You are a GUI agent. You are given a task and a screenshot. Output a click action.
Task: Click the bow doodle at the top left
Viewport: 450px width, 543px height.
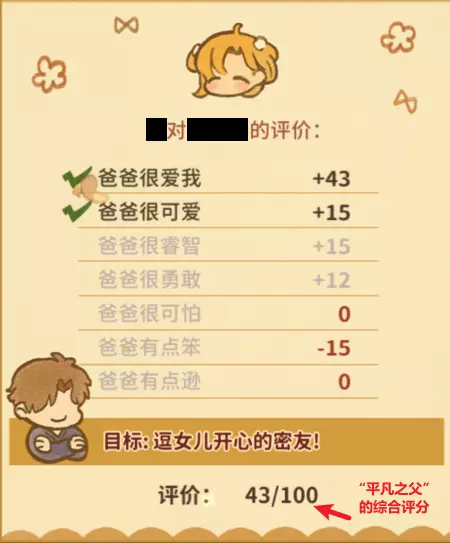click(126, 25)
